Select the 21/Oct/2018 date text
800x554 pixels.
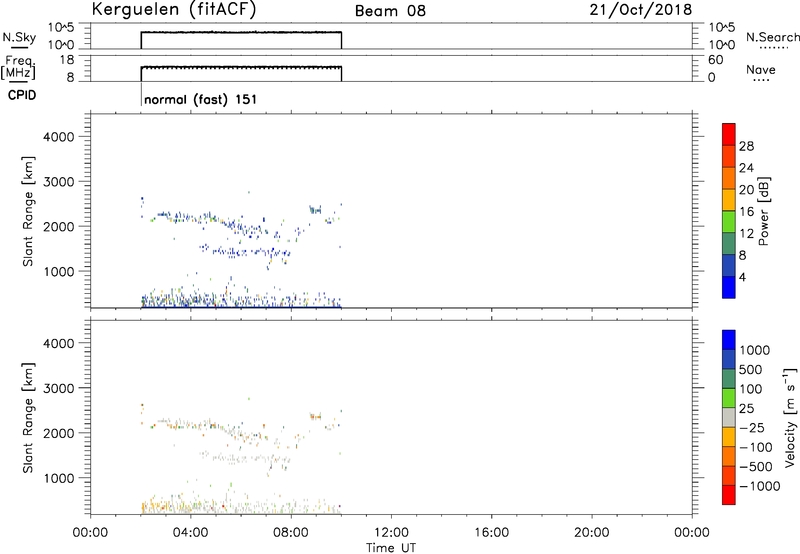(x=641, y=10)
